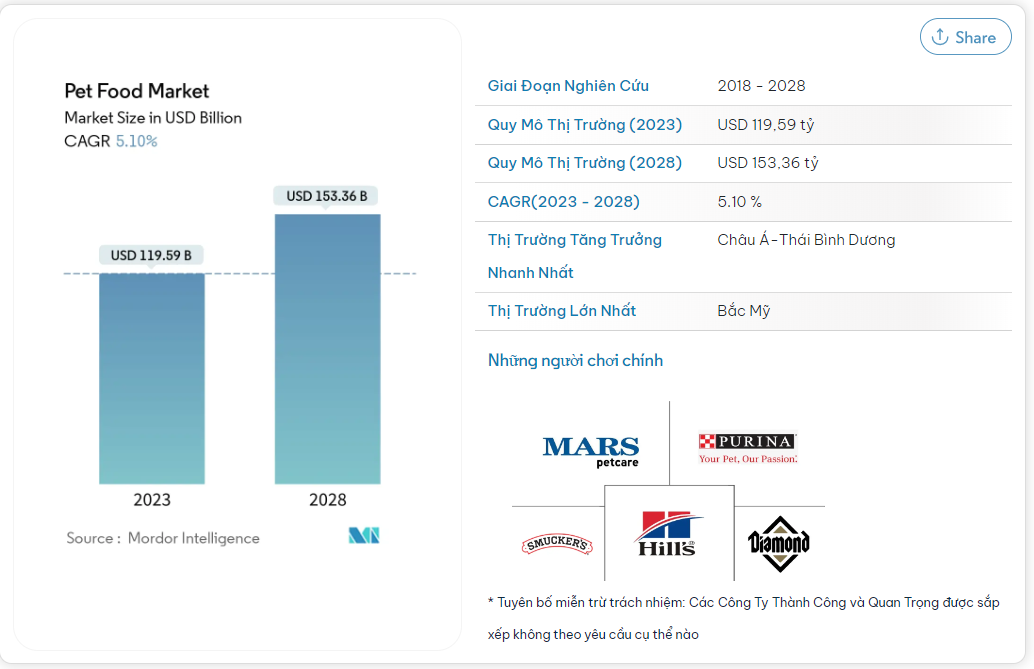Click the Diamond pet food logo
The image size is (1034, 669).
click(778, 543)
